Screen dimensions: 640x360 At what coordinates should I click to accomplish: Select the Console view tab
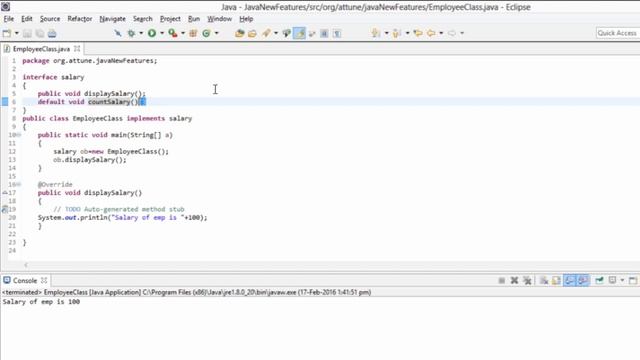coord(25,280)
